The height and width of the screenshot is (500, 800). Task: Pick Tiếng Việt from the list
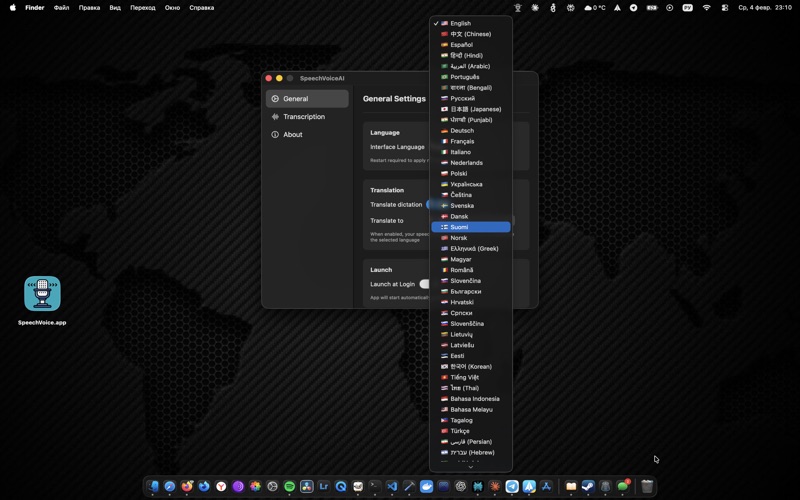[x=471, y=377]
